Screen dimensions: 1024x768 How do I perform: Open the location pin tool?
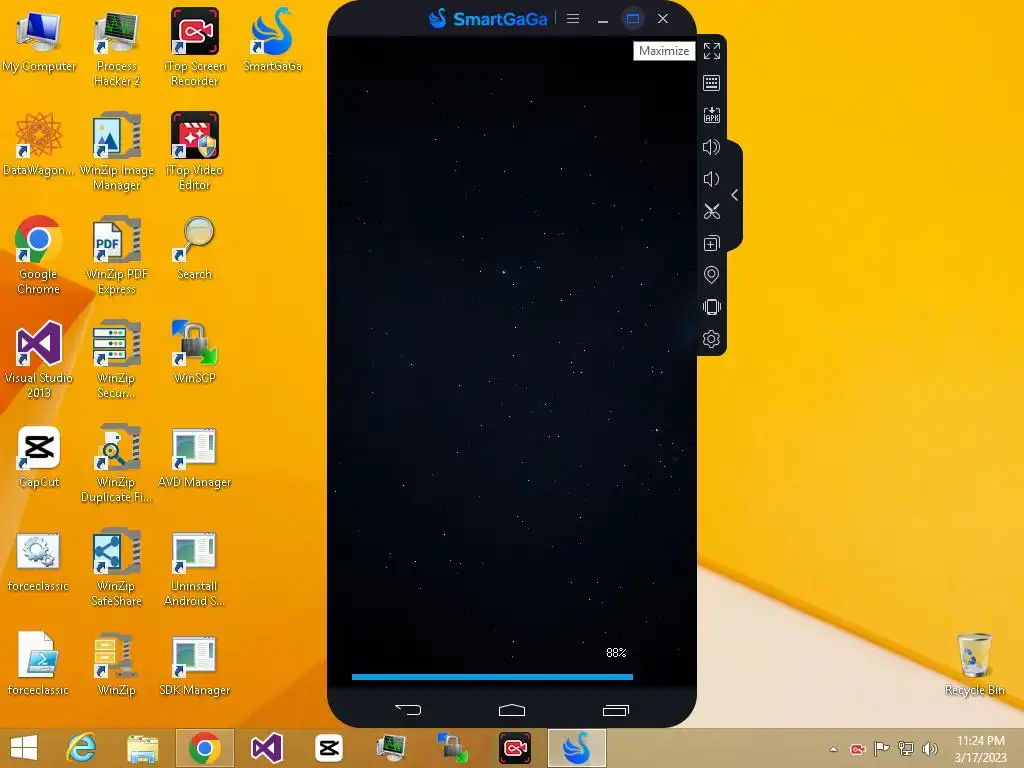click(x=711, y=275)
